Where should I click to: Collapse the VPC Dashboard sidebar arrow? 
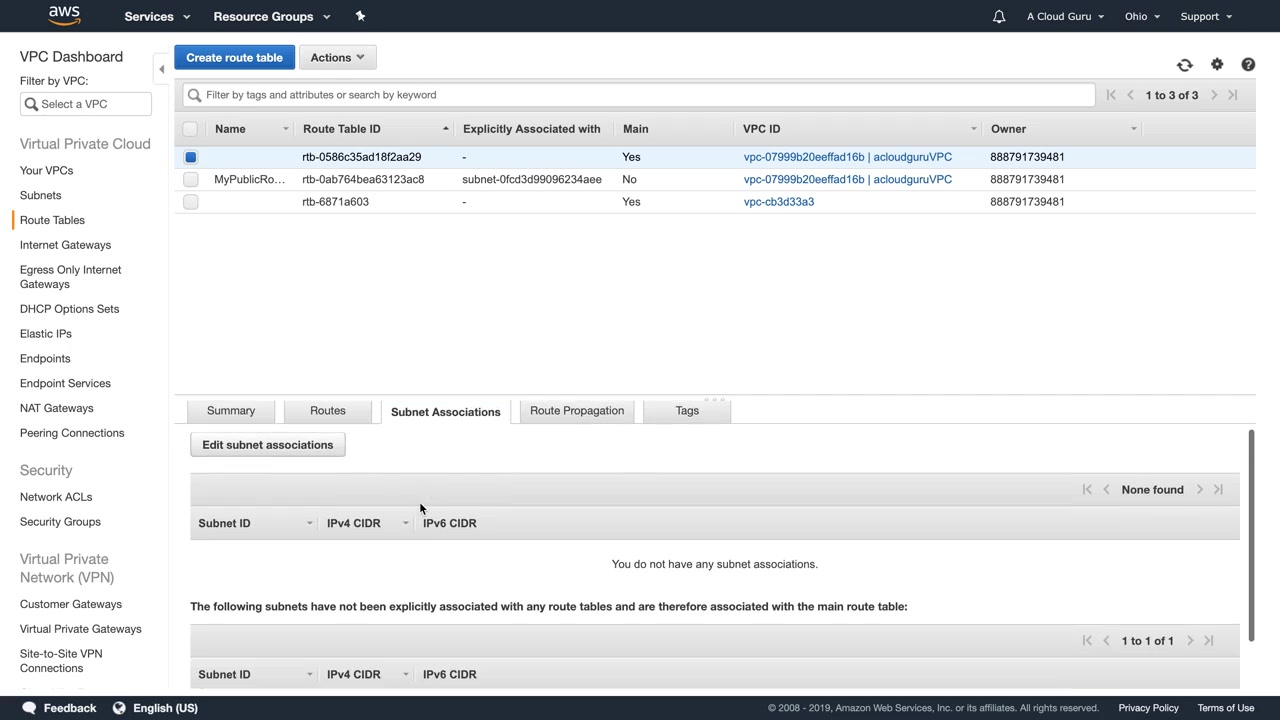(x=161, y=69)
